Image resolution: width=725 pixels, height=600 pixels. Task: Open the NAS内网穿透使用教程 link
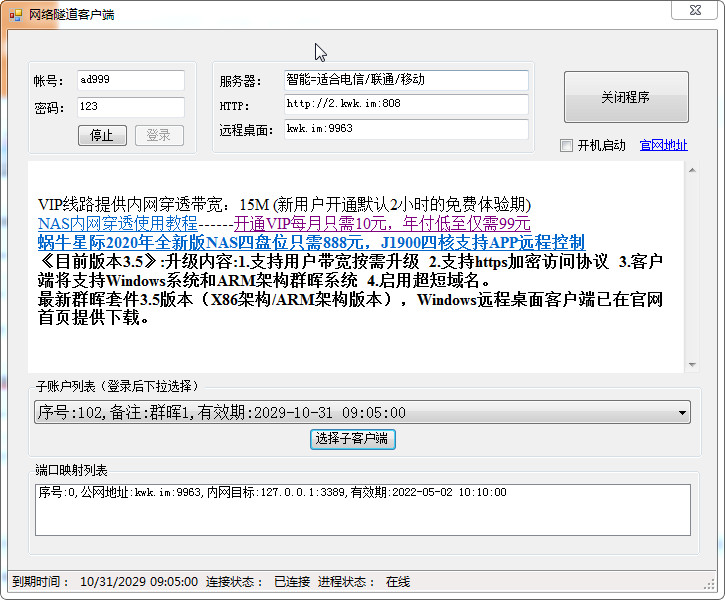point(118,223)
